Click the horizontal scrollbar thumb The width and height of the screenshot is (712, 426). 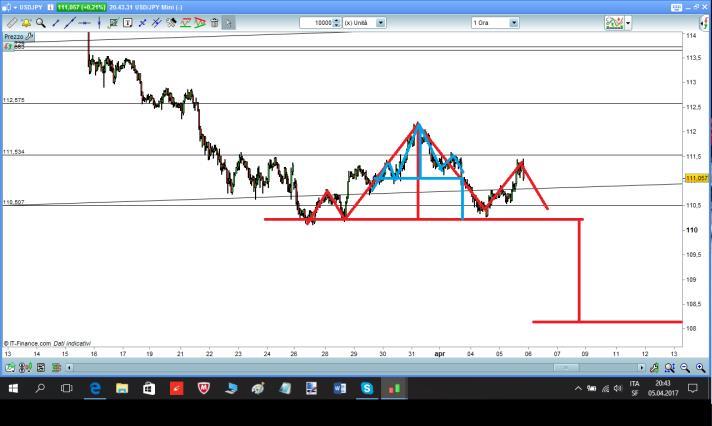(x=566, y=367)
